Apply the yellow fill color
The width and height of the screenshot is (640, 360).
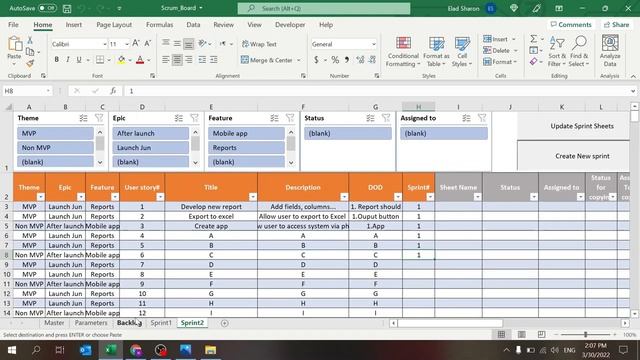click(x=121, y=60)
